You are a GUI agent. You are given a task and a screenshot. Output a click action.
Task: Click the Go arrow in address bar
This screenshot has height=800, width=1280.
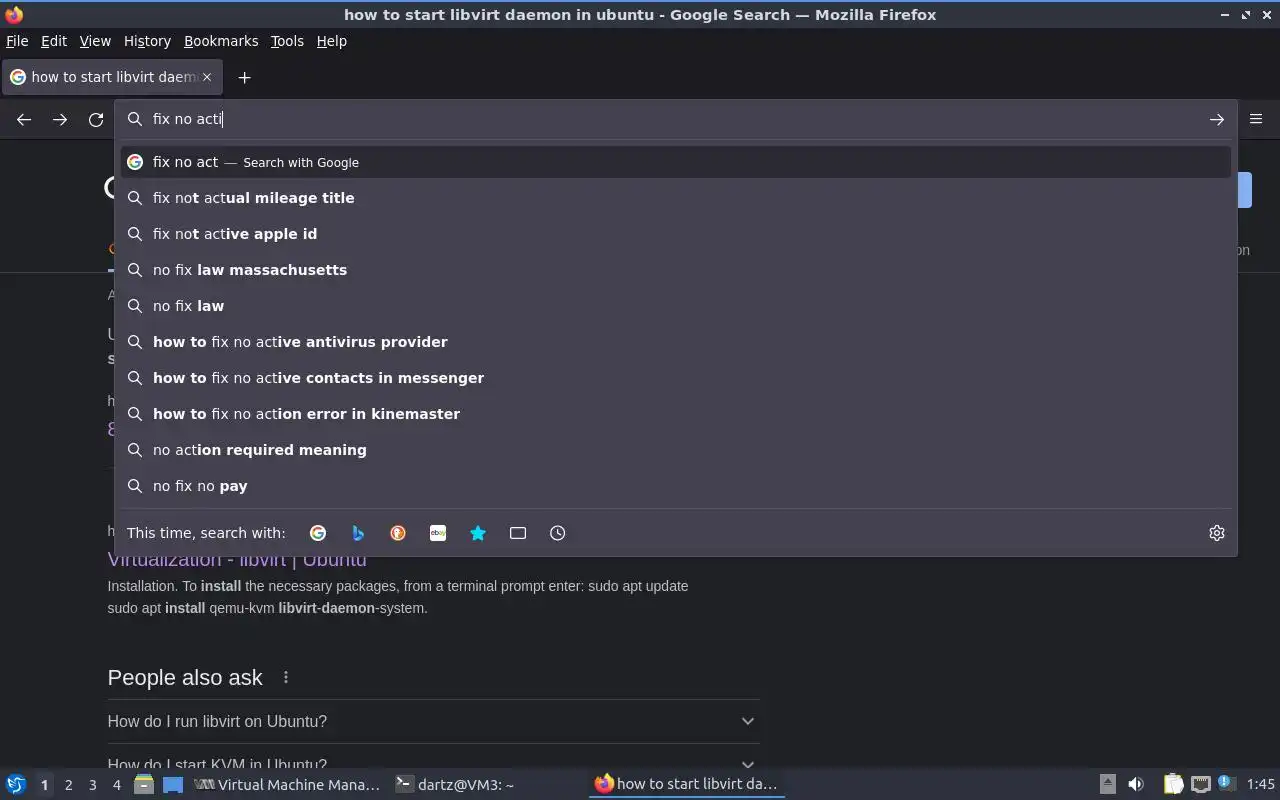click(1217, 119)
